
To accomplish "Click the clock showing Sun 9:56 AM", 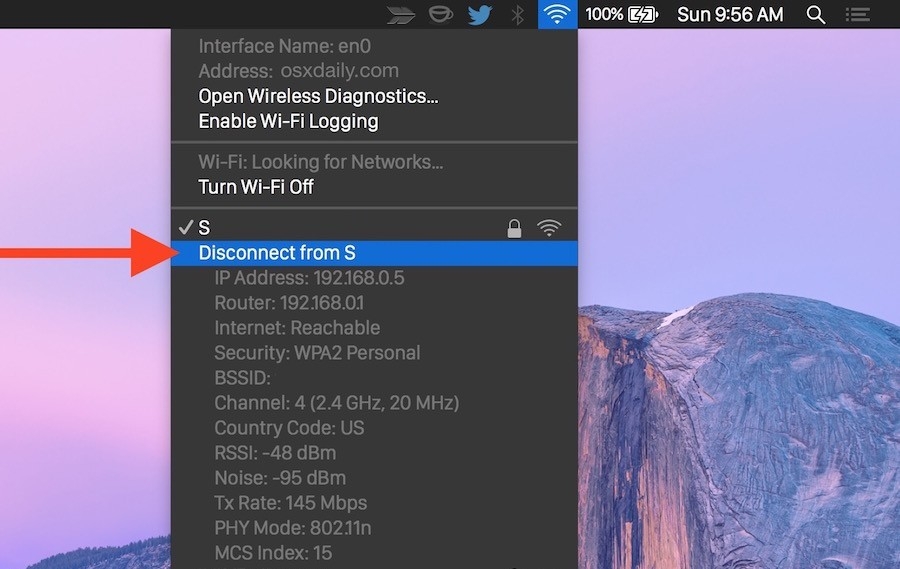I will 730,14.
